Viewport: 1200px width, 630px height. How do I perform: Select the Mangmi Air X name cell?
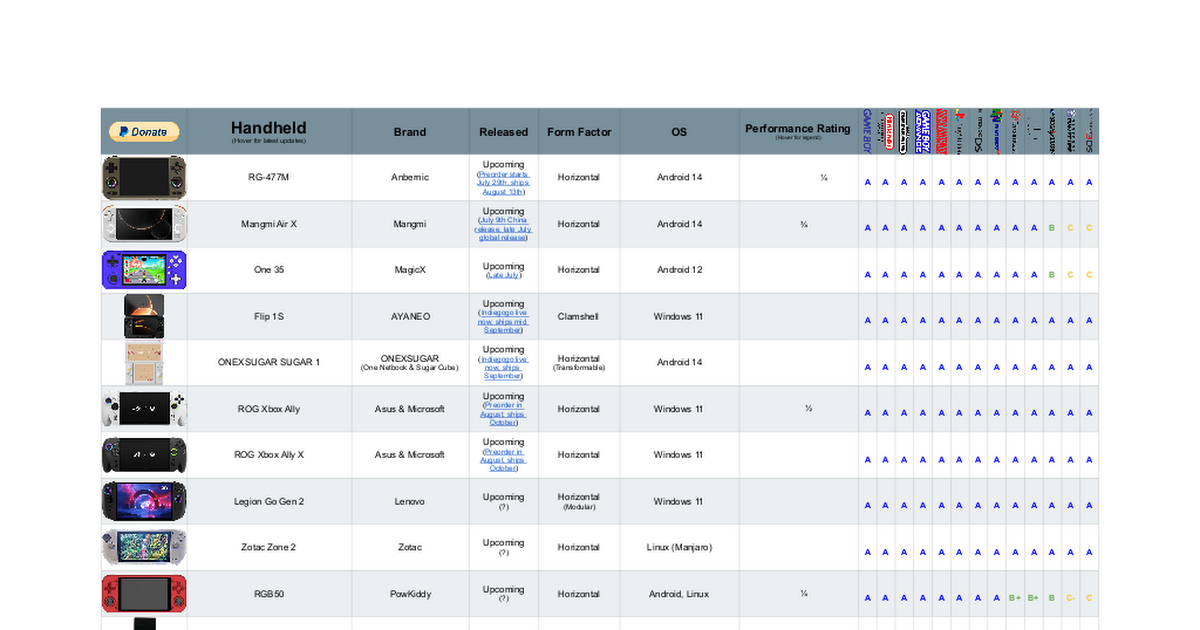pos(269,224)
